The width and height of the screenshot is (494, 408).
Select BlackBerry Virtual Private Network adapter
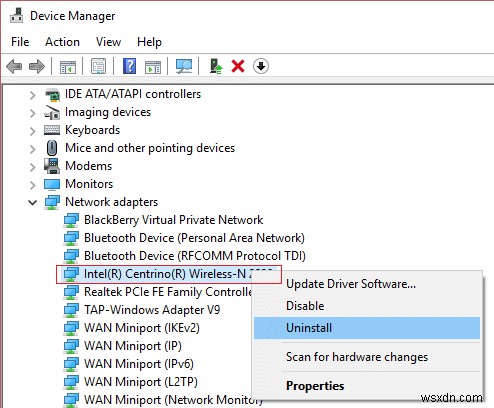point(173,220)
